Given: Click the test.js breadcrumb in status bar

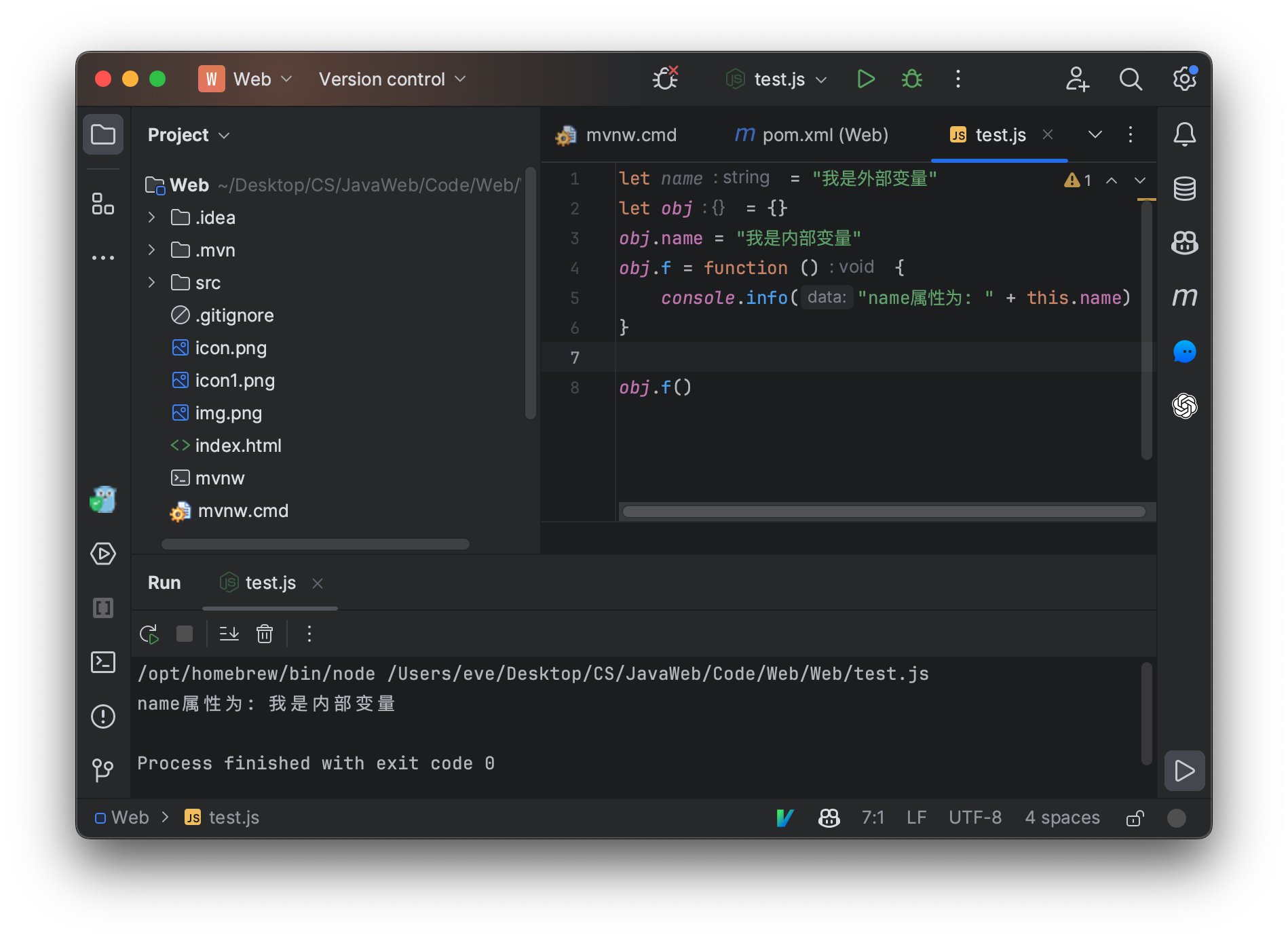Looking at the screenshot, I should 222,818.
